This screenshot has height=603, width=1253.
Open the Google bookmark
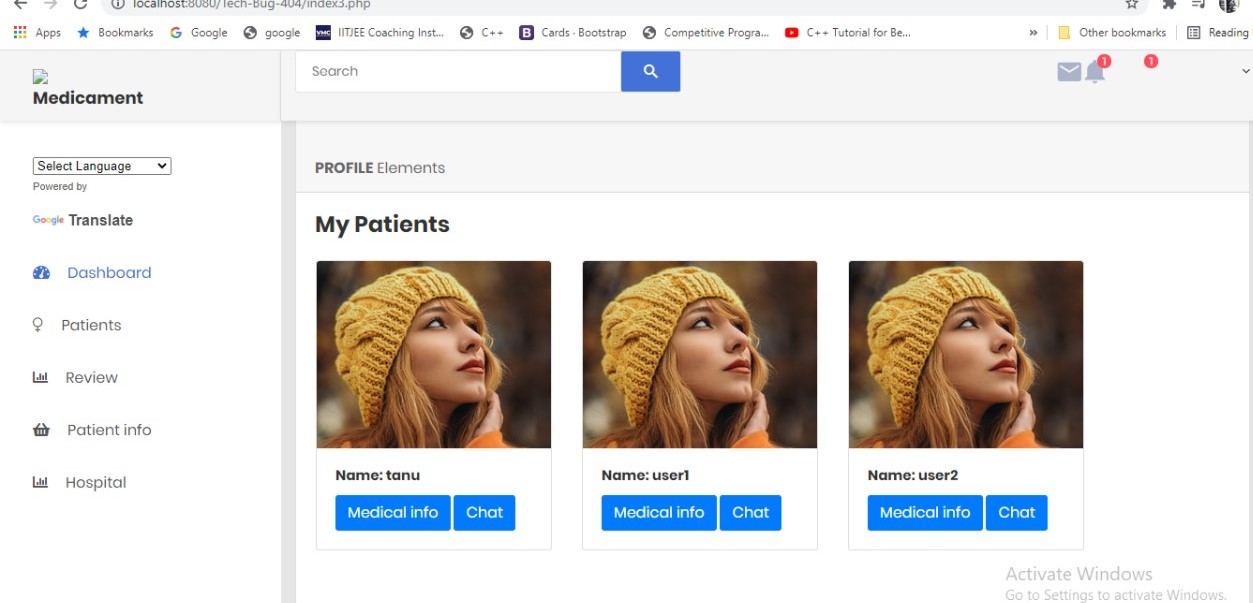coord(198,32)
